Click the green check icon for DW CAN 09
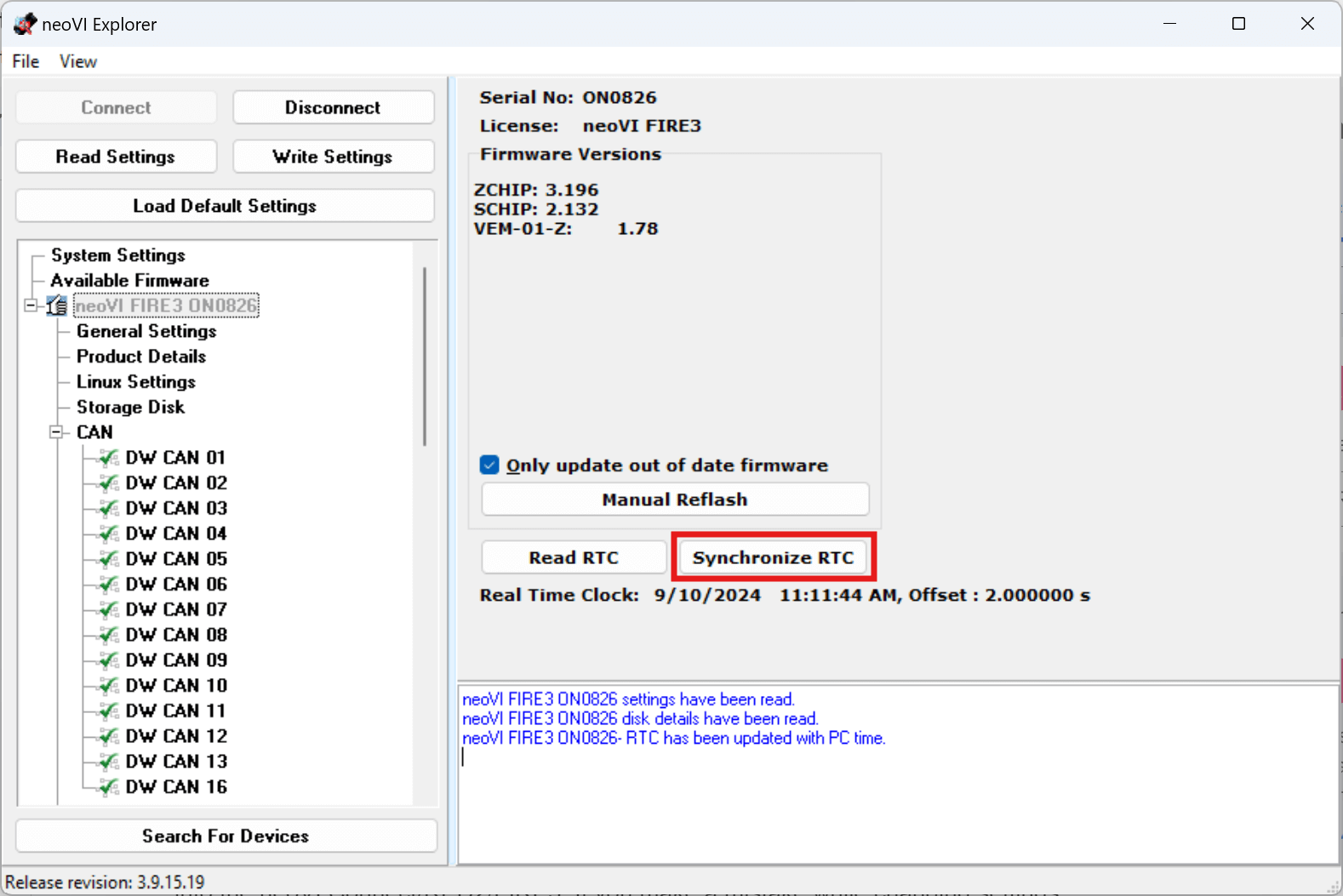Image resolution: width=1343 pixels, height=896 pixels. (108, 660)
